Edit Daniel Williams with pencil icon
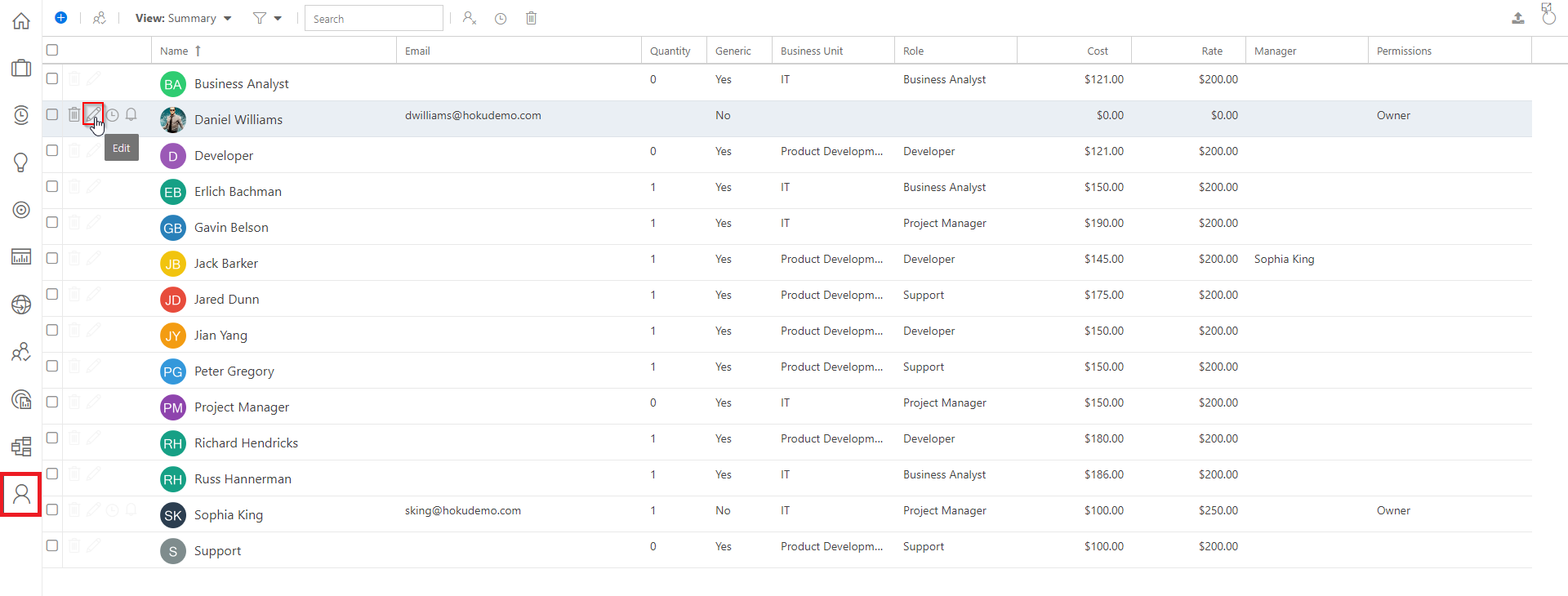Viewport: 1568px width, 596px height. coord(93,114)
